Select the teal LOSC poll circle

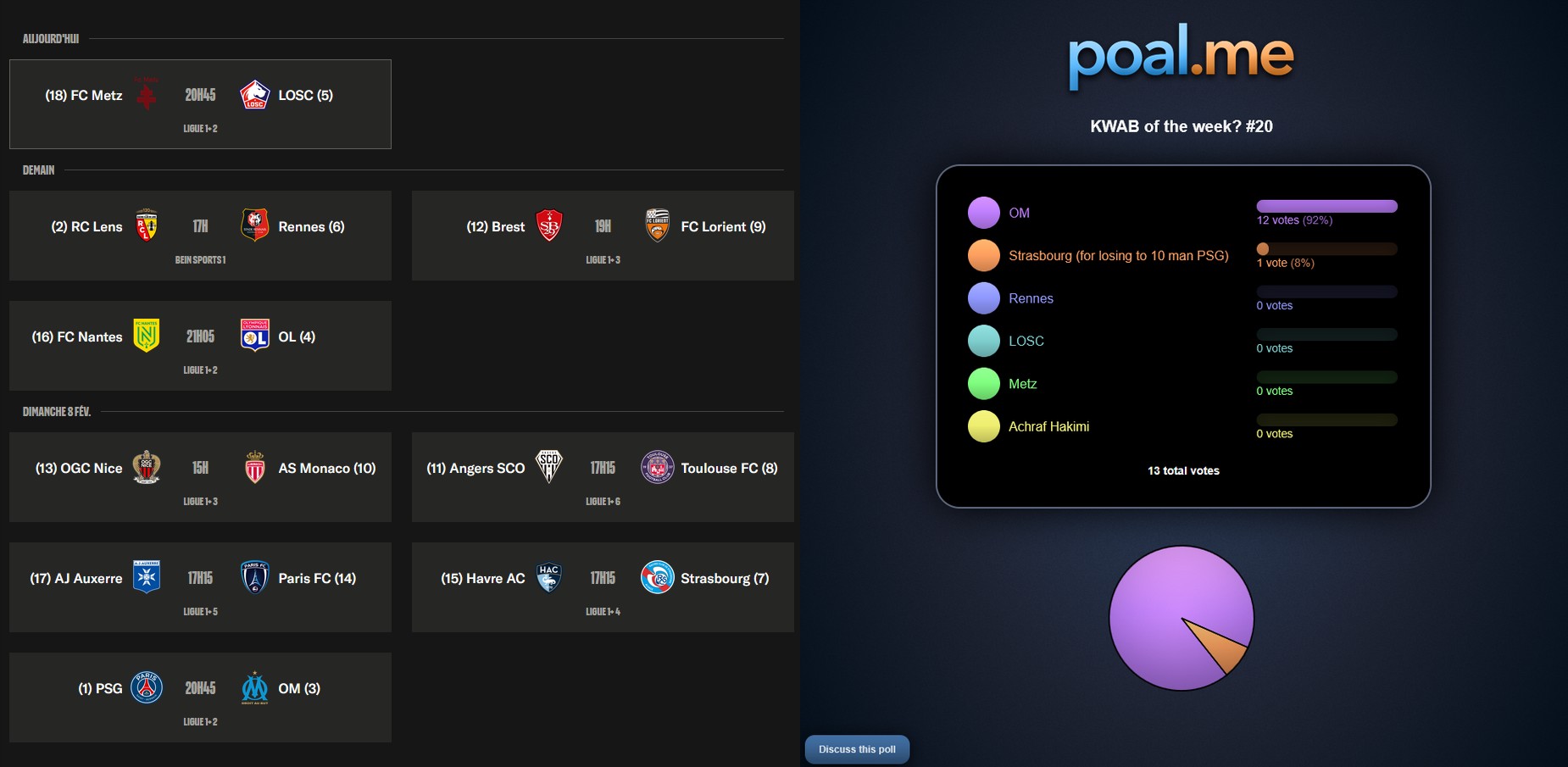(984, 341)
